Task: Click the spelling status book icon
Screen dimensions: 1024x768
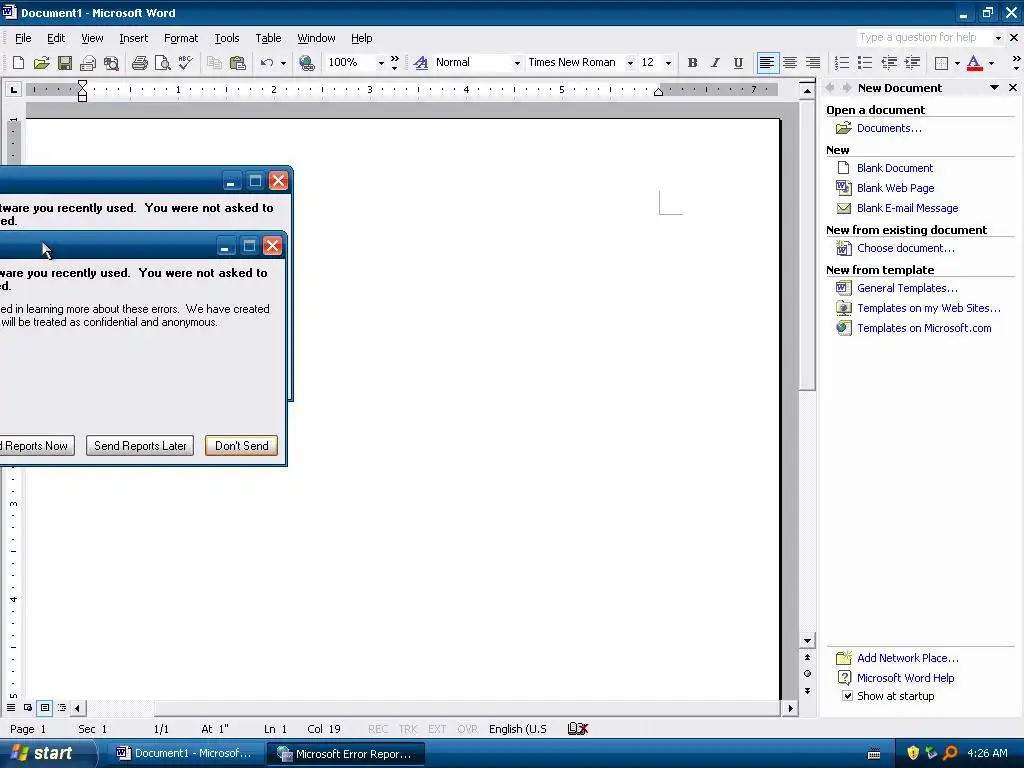Action: (x=578, y=728)
